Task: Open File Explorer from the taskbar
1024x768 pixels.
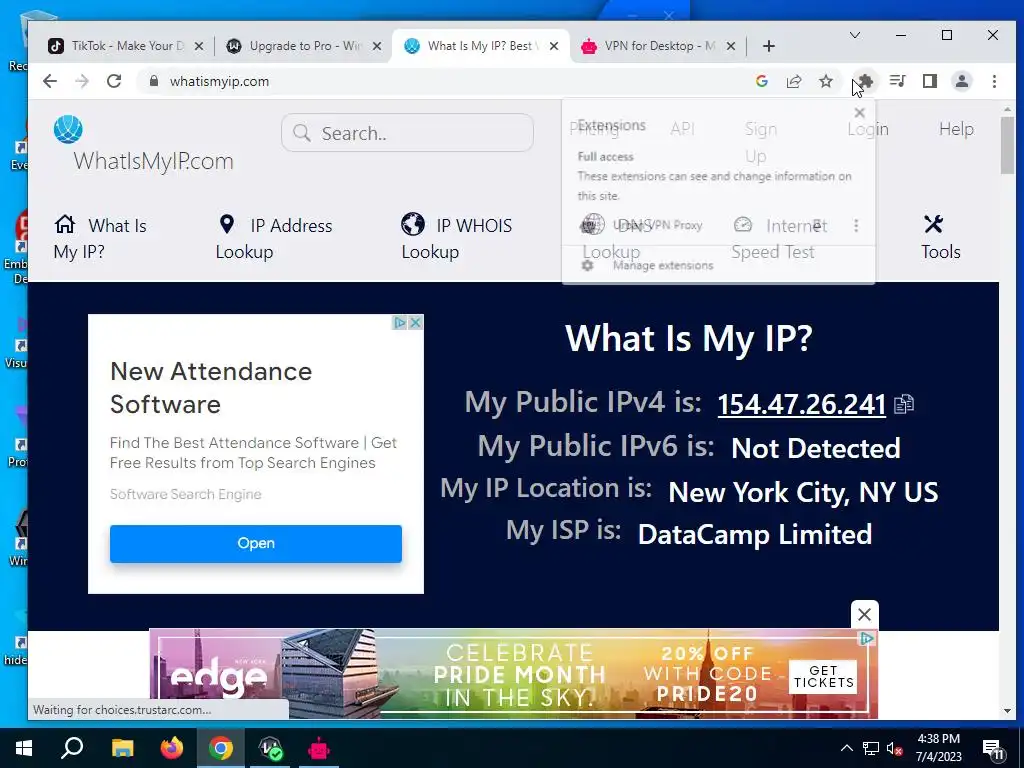Action: [122, 748]
